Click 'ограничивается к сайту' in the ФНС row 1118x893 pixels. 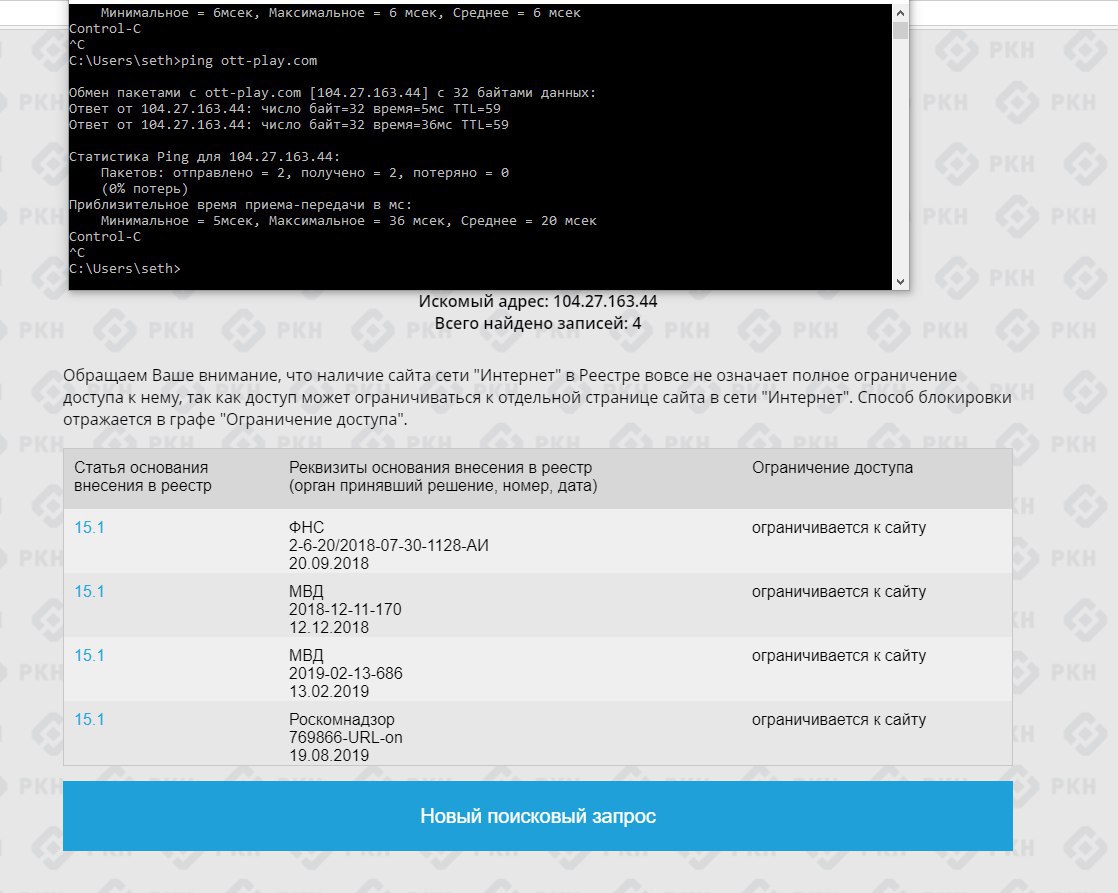(838, 527)
